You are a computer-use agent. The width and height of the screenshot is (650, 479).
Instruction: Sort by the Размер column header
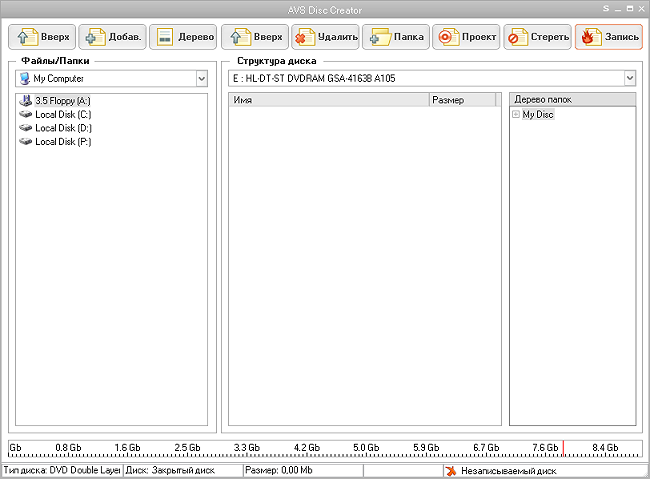point(463,100)
